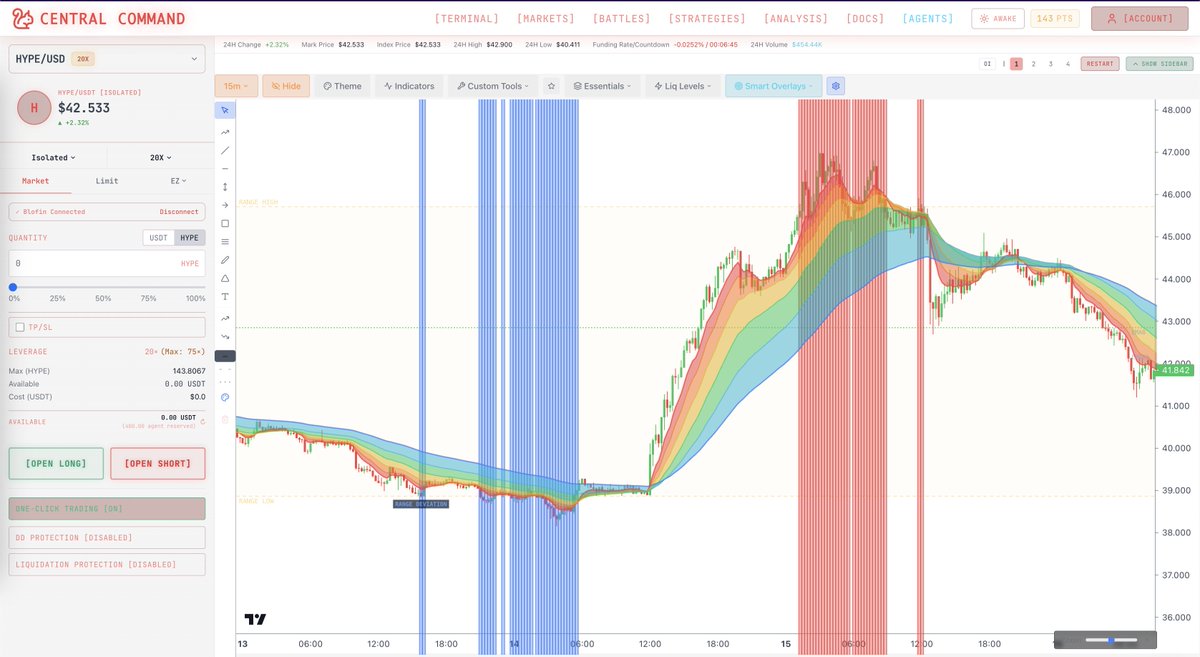This screenshot has width=1200, height=657.
Task: Click the TradingView logo on chart
Action: [x=255, y=619]
